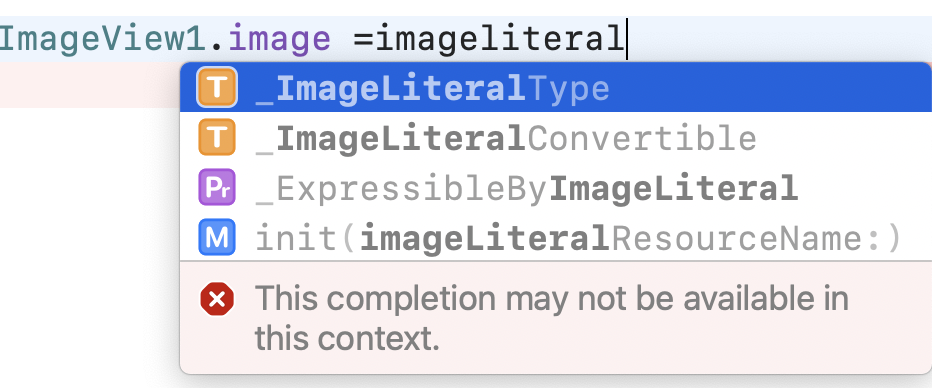Click the "ResourceName:)" portion of the init suggestion
The height and width of the screenshot is (388, 932).
(757, 238)
